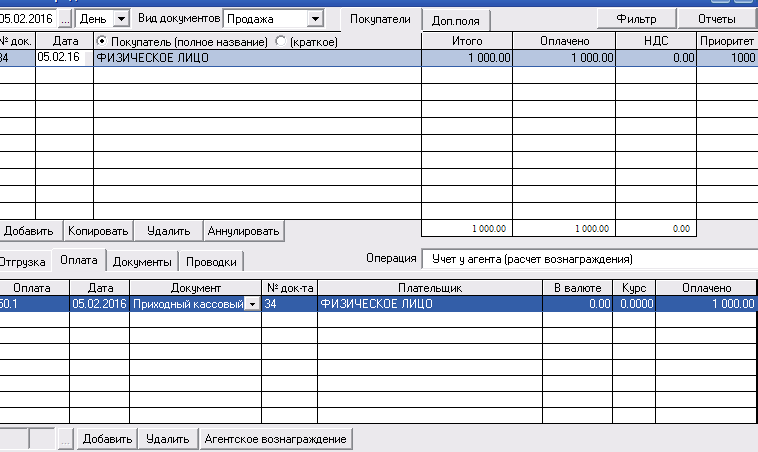Open Отчеты reports button
Image resolution: width=758 pixels, height=452 pixels.
(x=716, y=19)
